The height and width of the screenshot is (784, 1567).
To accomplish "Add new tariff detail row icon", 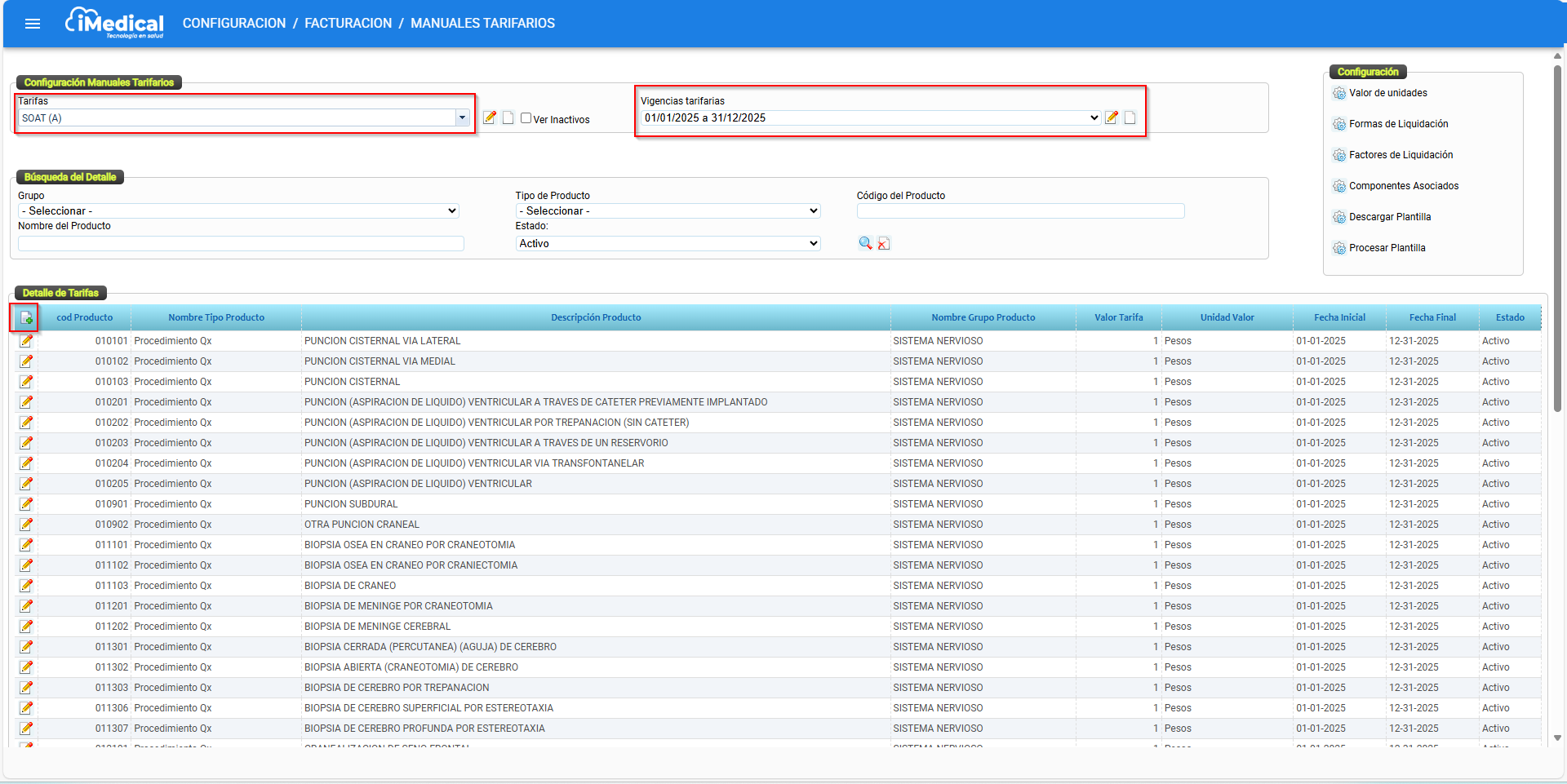I will (x=26, y=318).
